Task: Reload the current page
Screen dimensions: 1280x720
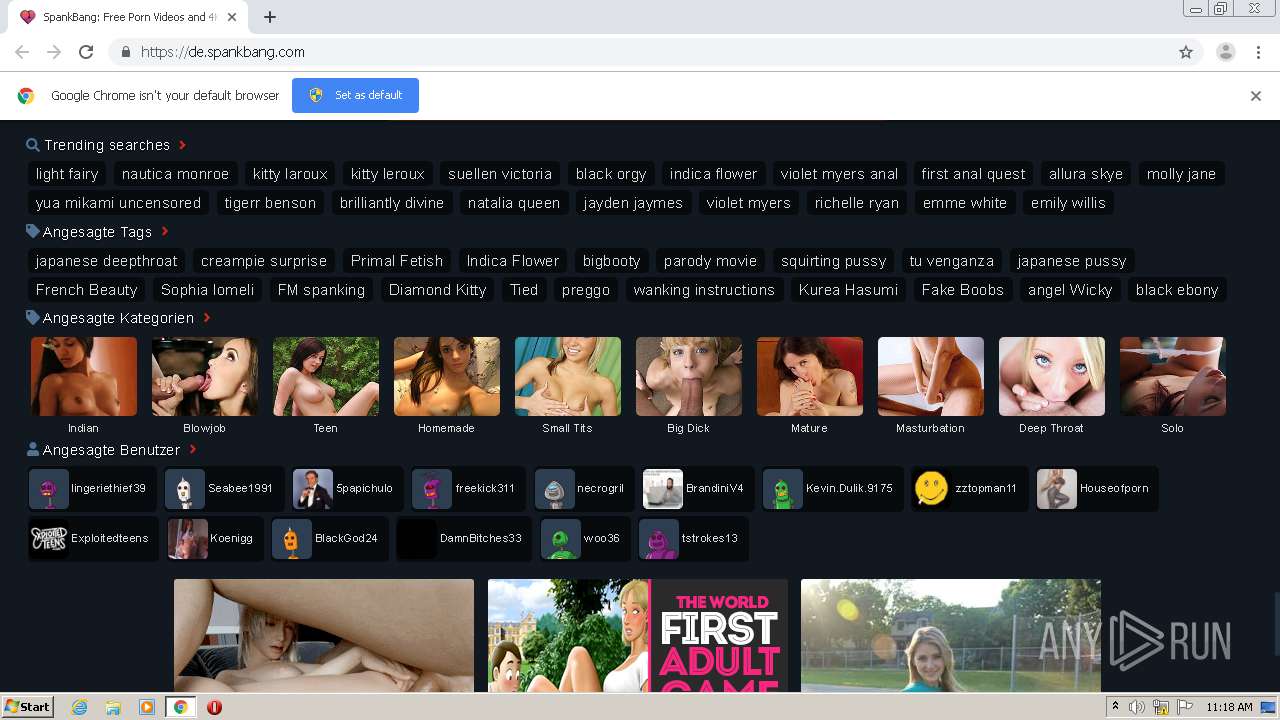Action: [86, 52]
